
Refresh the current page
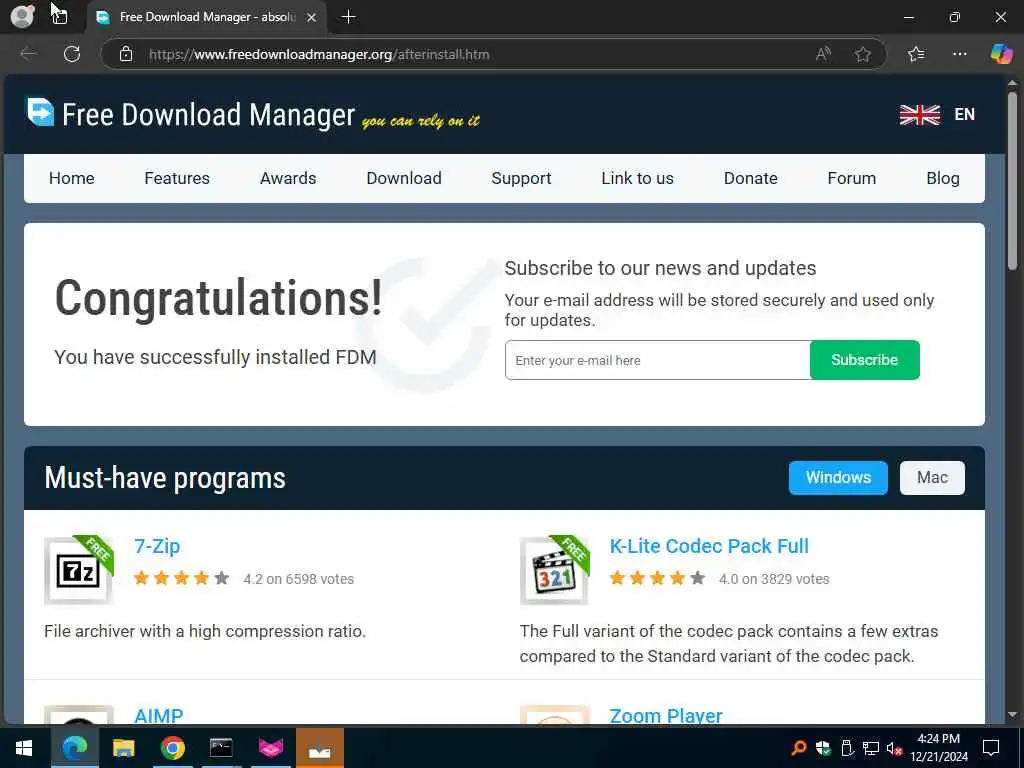coord(72,54)
